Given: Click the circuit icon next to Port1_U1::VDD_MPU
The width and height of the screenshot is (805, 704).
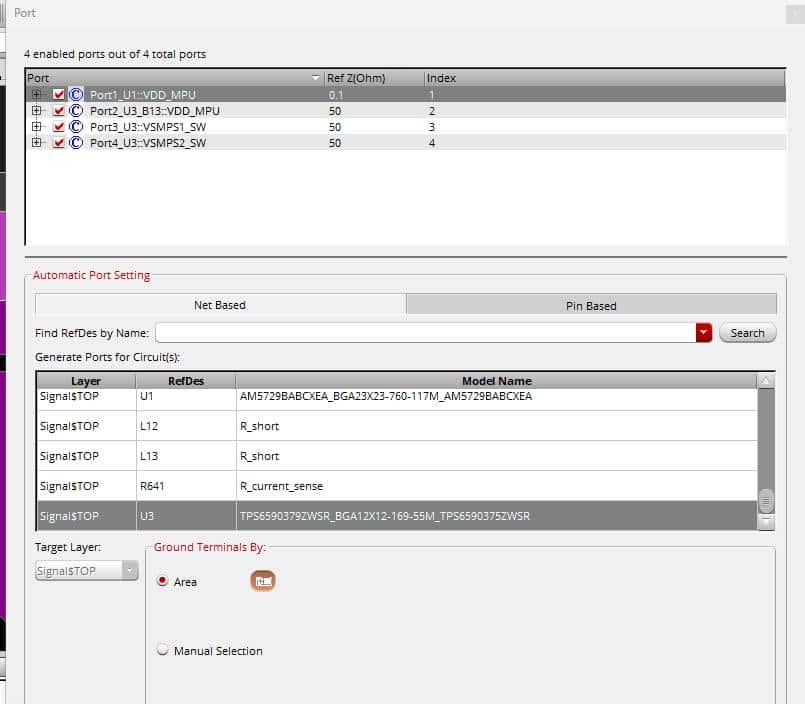Looking at the screenshot, I should (76, 95).
